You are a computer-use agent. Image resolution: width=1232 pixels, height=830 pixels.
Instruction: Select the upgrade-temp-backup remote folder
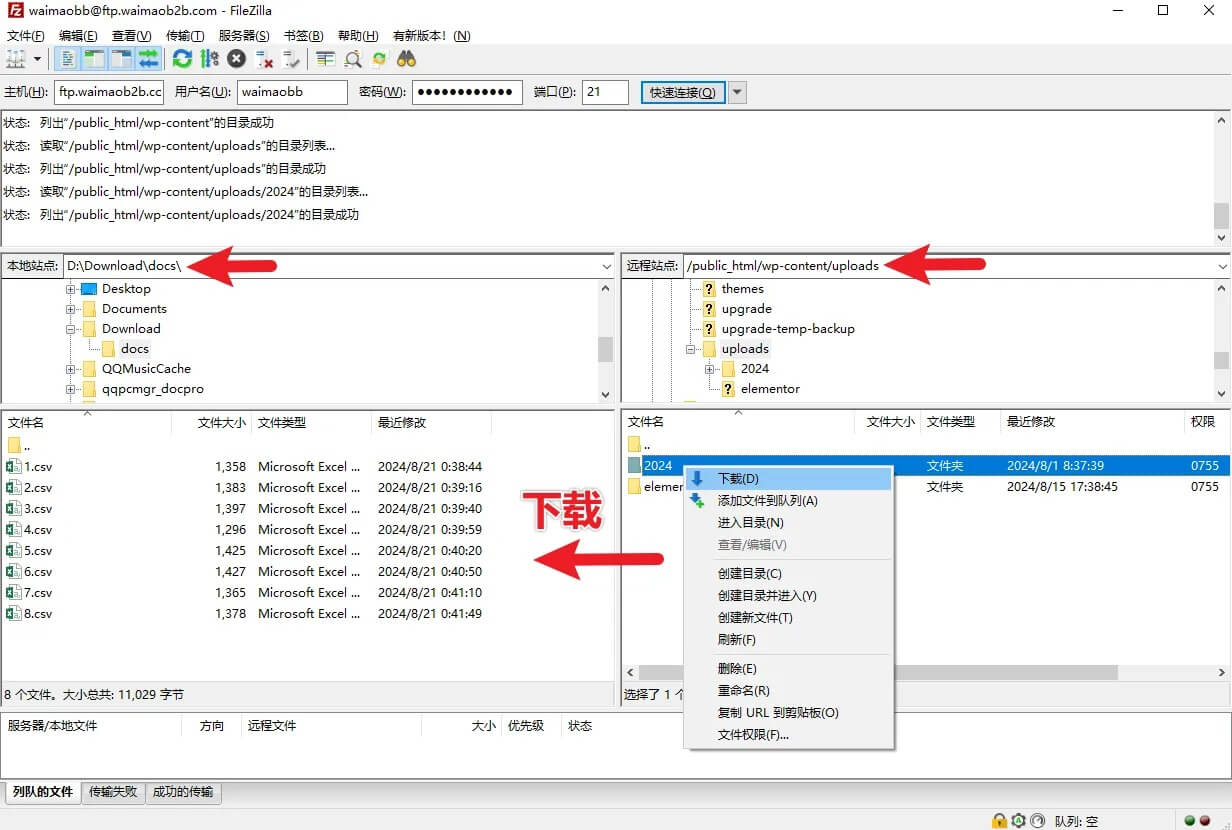tap(788, 328)
